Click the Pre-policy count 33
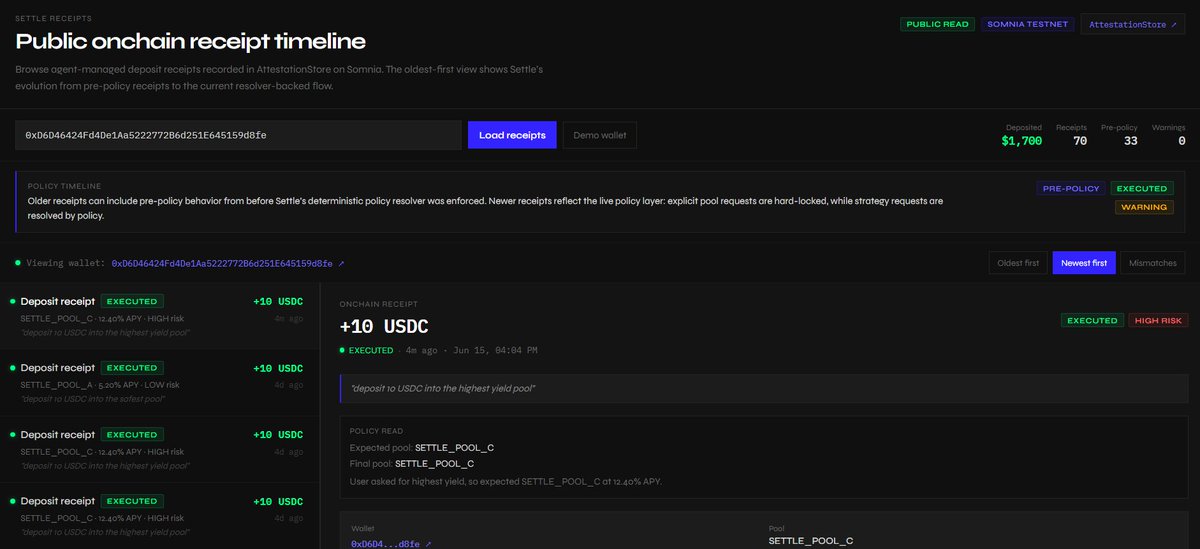Image resolution: width=1200 pixels, height=549 pixels. 1120,135
